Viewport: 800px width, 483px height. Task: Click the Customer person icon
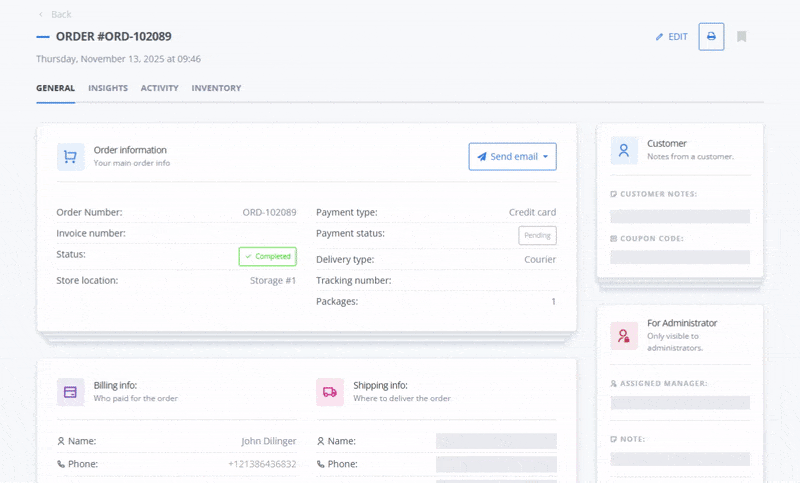[624, 150]
